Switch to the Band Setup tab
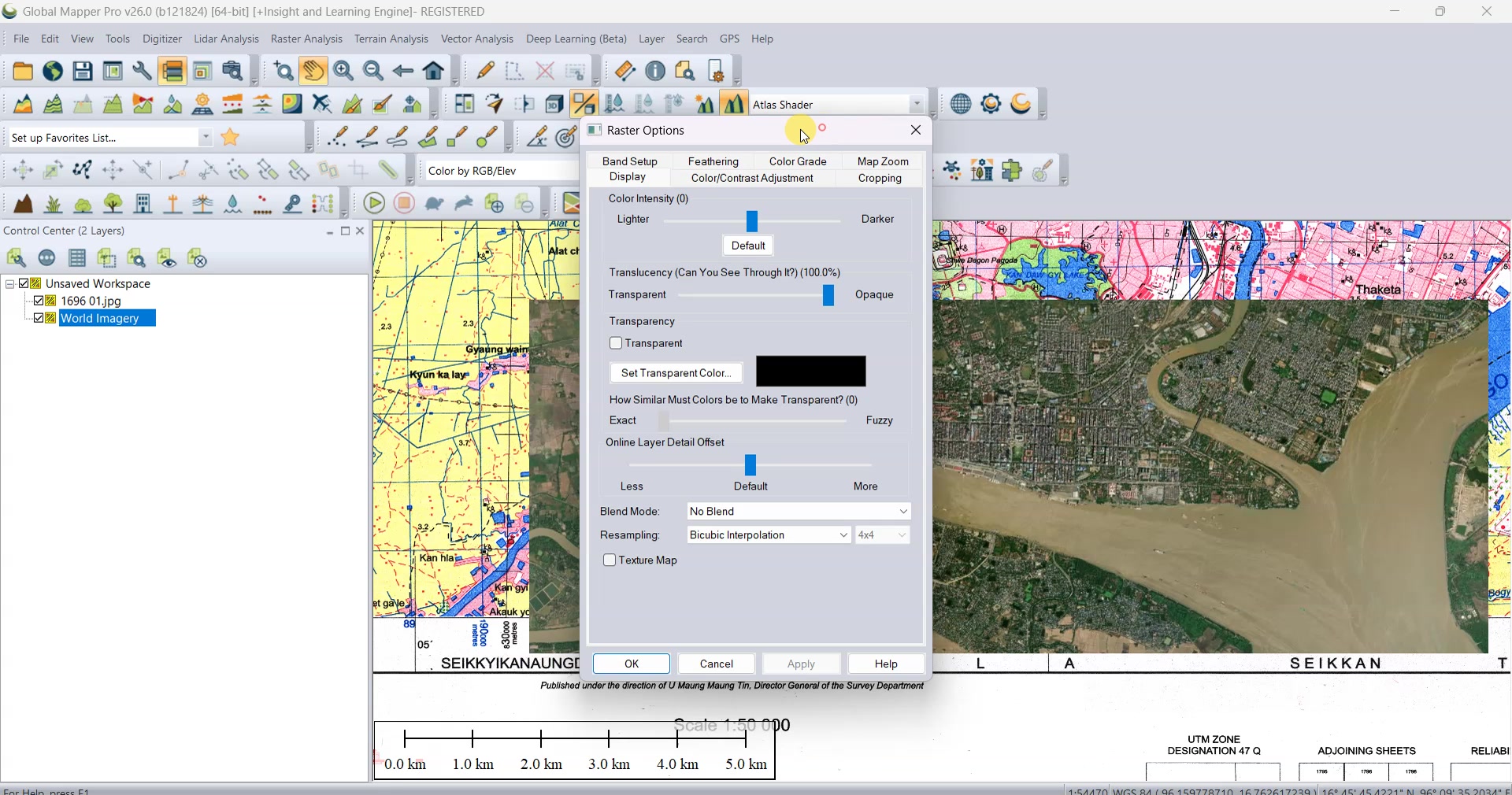 (x=630, y=161)
